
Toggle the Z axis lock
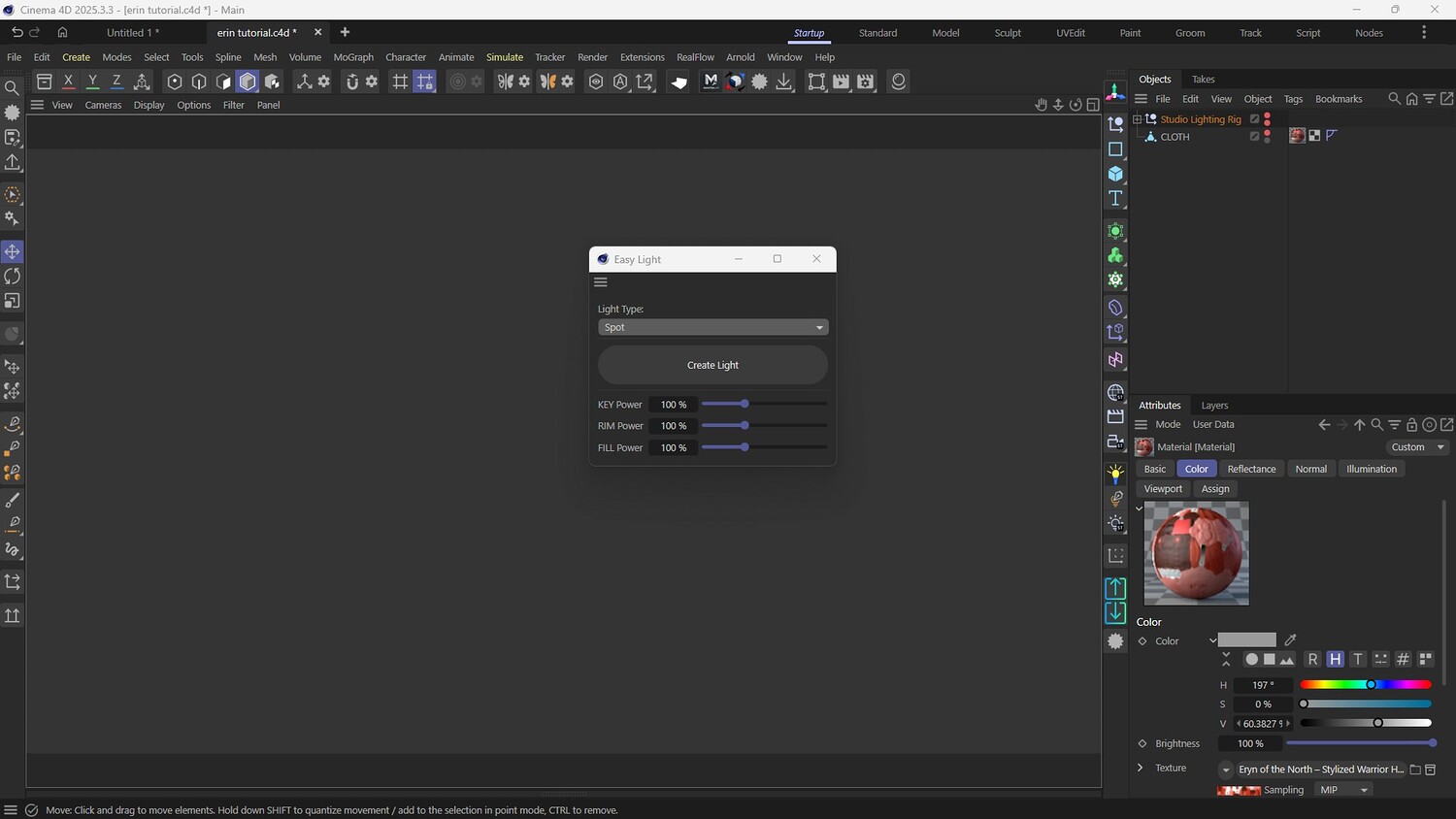pos(116,82)
